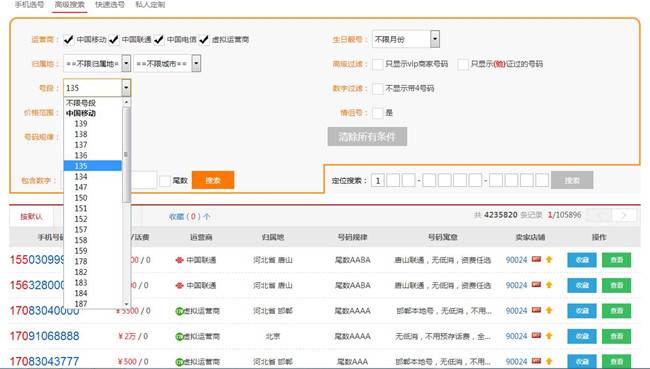This screenshot has width=650, height=369.
Task: Click blue 收藏 button in 155030999 row
Action: [x=582, y=260]
